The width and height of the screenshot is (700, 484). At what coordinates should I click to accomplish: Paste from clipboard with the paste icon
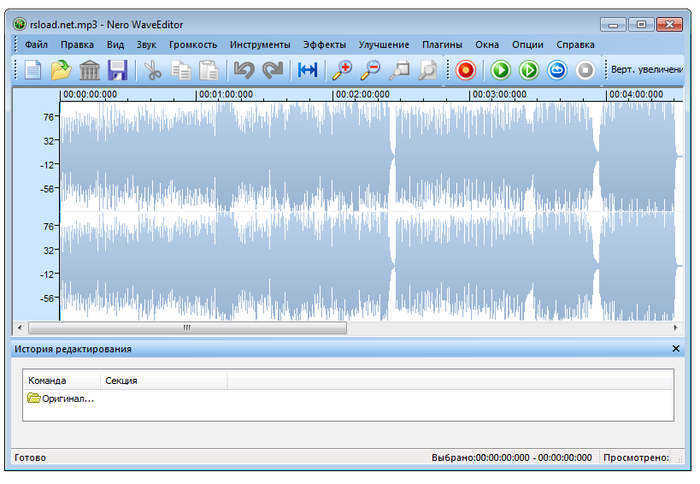[208, 71]
